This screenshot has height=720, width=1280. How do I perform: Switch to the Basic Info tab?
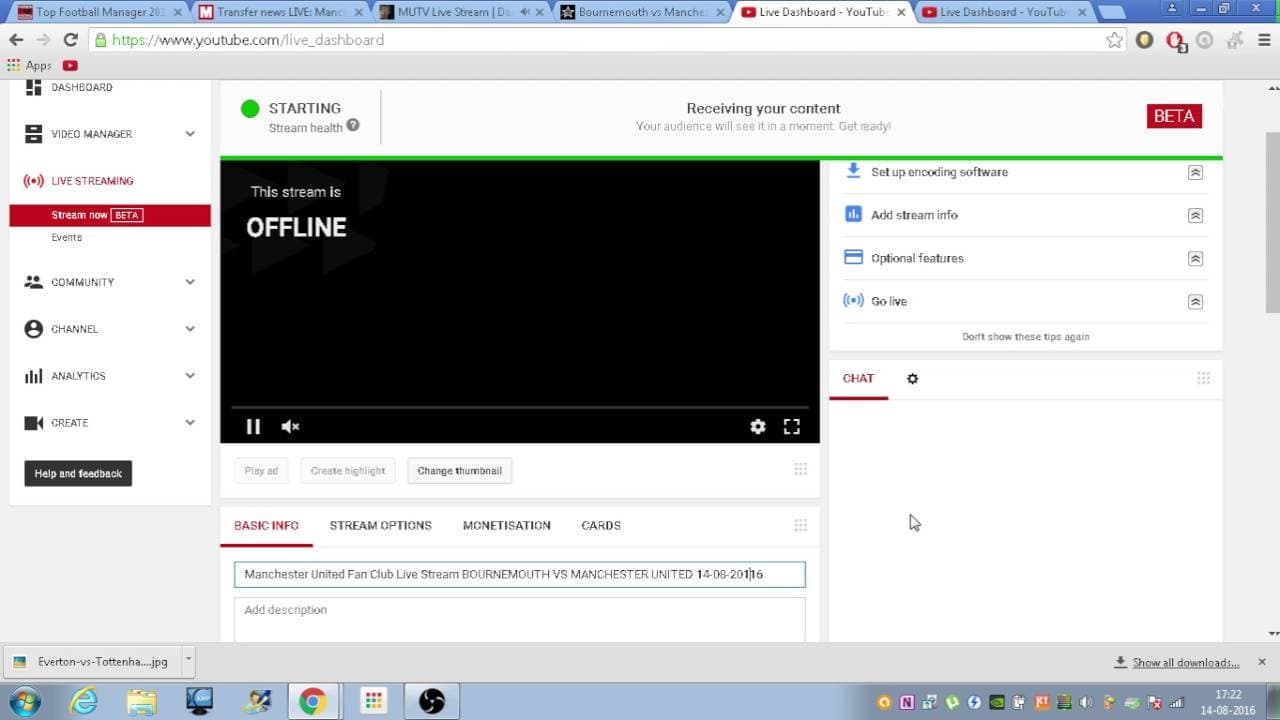click(266, 525)
